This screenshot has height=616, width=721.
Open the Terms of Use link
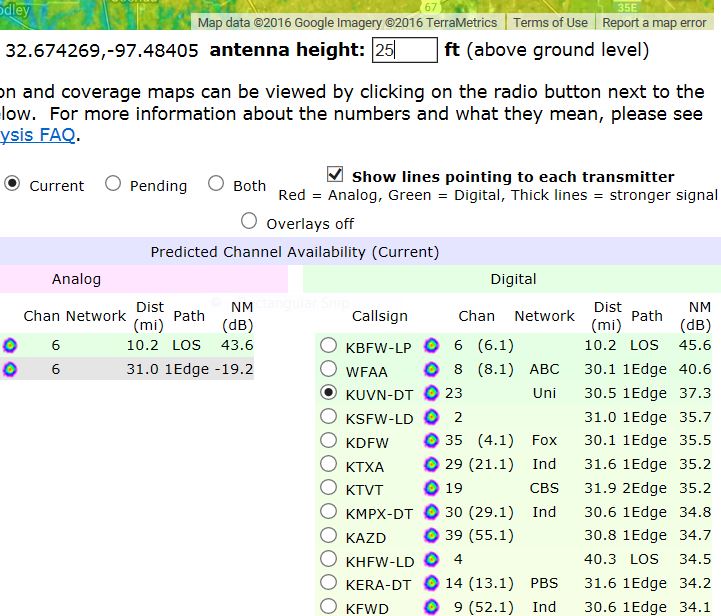click(x=550, y=22)
